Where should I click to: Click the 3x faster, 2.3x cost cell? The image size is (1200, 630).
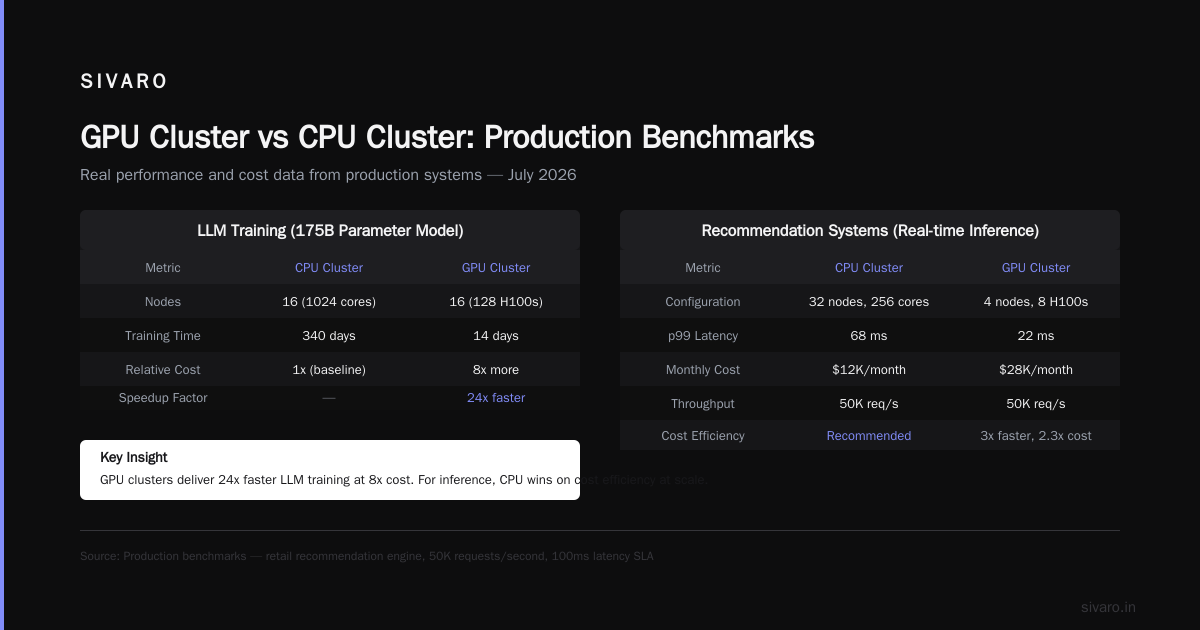(x=1036, y=436)
